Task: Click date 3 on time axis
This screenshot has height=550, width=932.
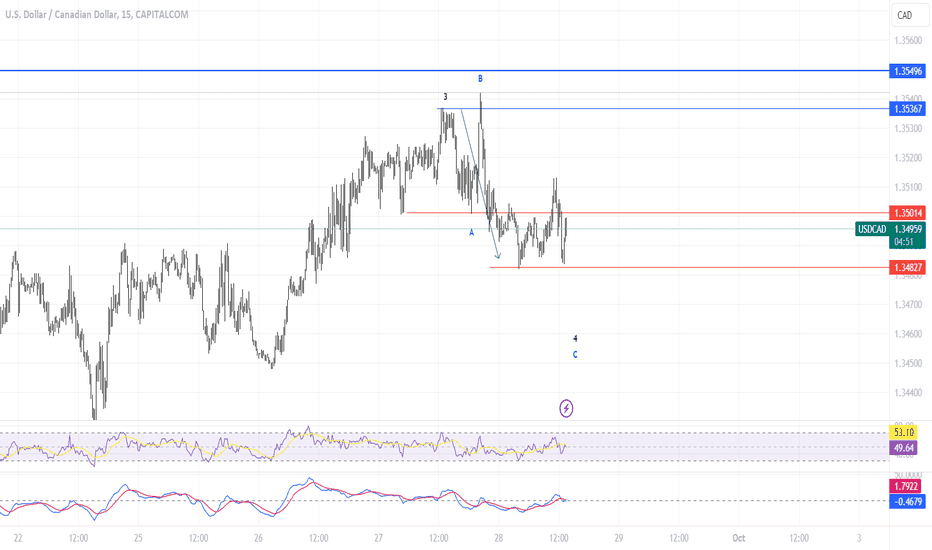Action: coord(859,538)
